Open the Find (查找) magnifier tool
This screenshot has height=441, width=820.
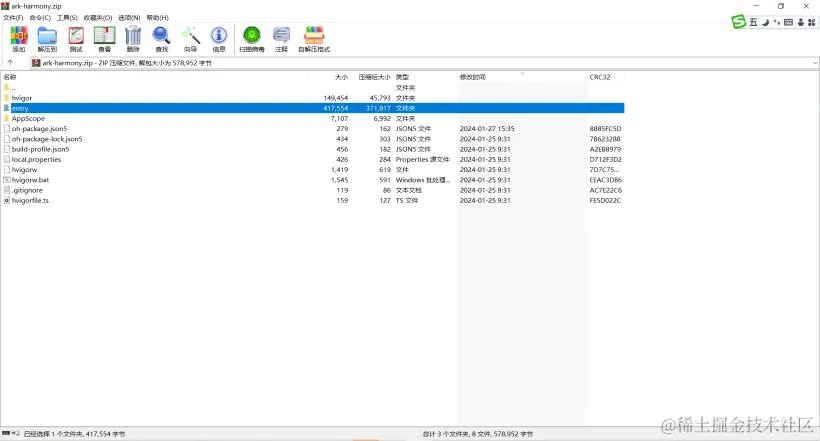pyautogui.click(x=162, y=39)
